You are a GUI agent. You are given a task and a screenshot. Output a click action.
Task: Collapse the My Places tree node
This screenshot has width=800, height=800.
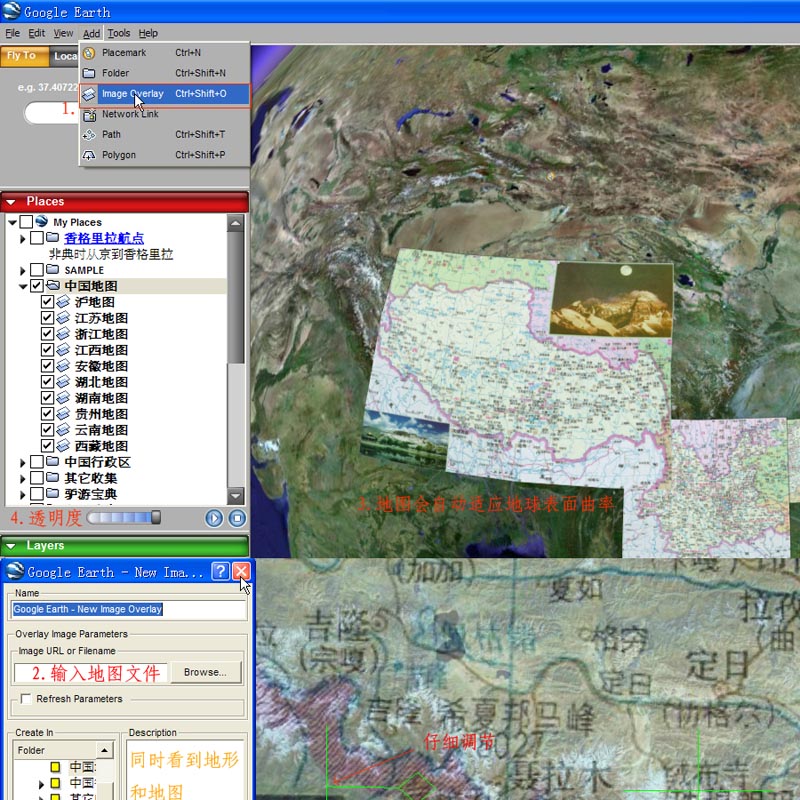[x=13, y=222]
